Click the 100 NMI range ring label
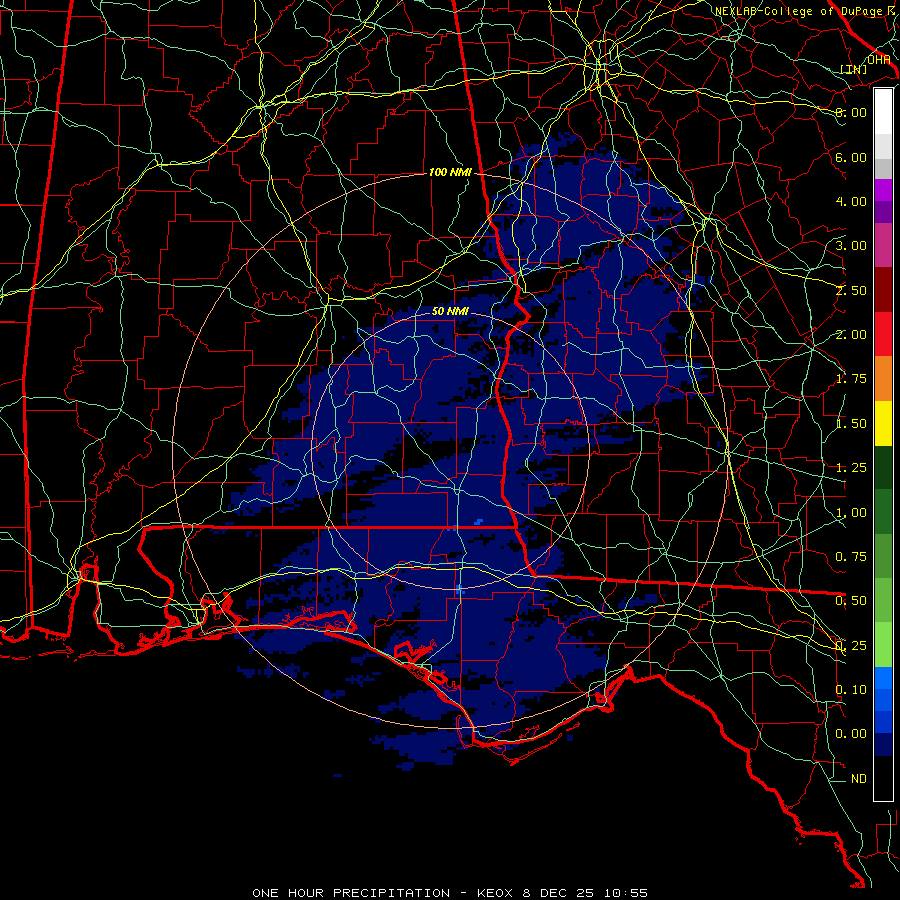900x900 pixels. (450, 172)
